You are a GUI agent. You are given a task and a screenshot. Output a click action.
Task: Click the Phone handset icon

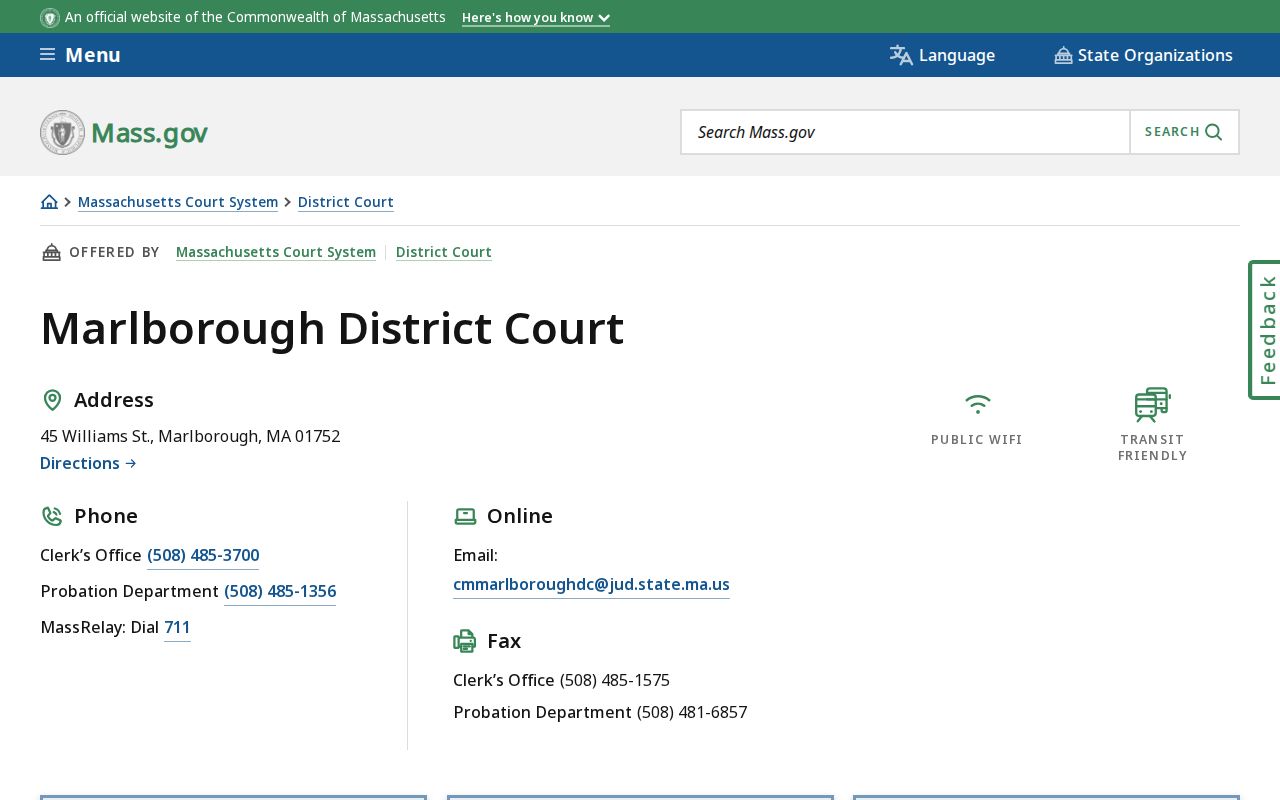point(52,516)
